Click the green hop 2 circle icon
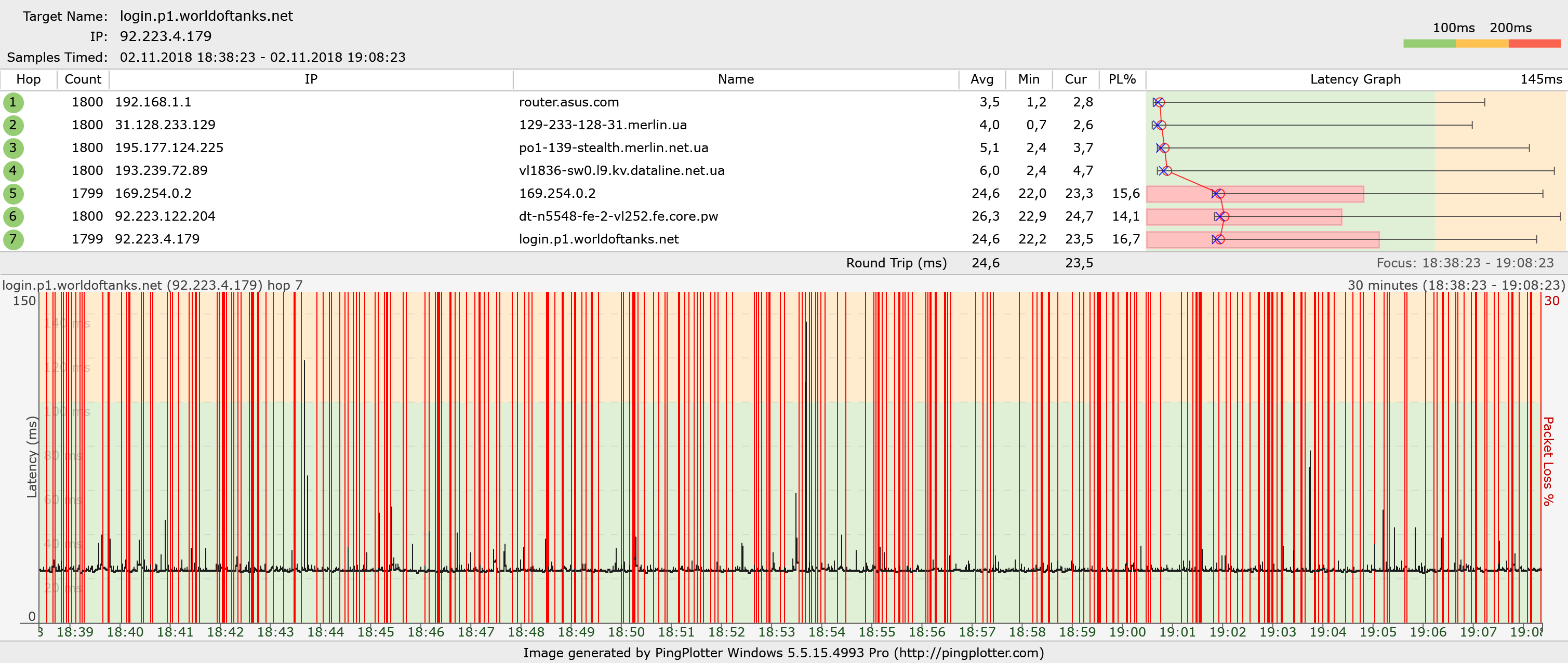 [x=13, y=125]
